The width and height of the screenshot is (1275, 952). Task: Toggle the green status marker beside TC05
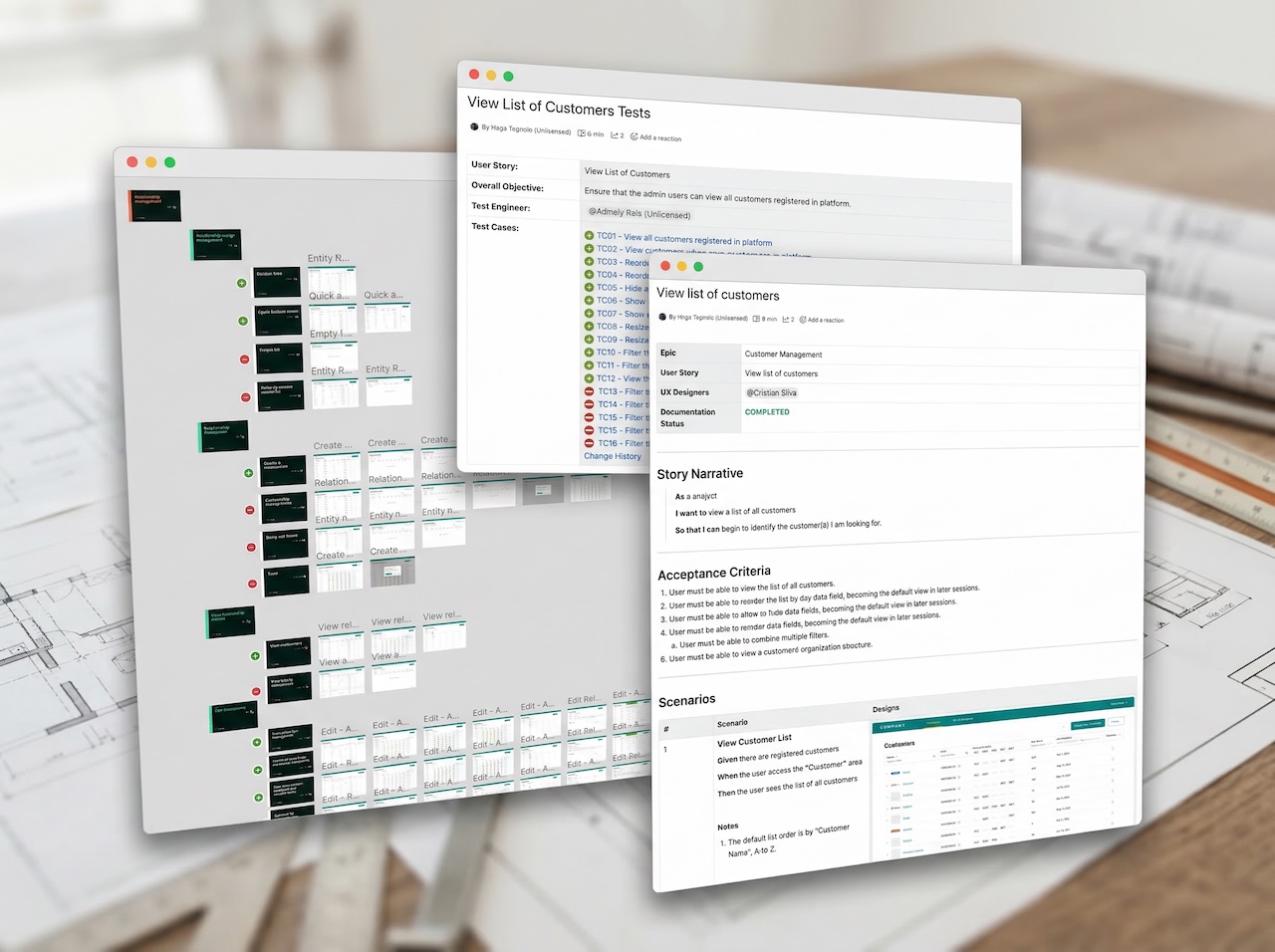pos(589,289)
